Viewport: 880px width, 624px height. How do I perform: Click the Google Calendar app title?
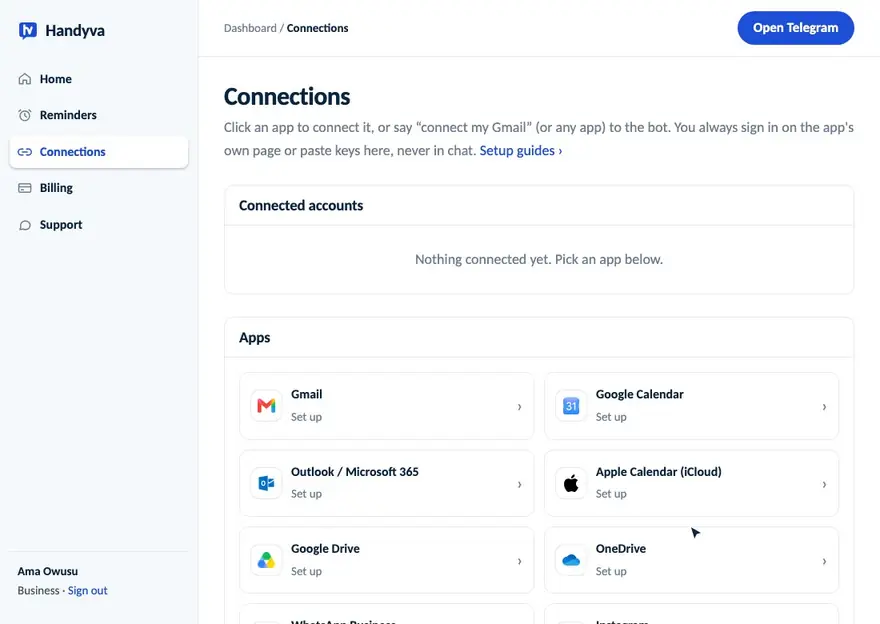(x=639, y=394)
